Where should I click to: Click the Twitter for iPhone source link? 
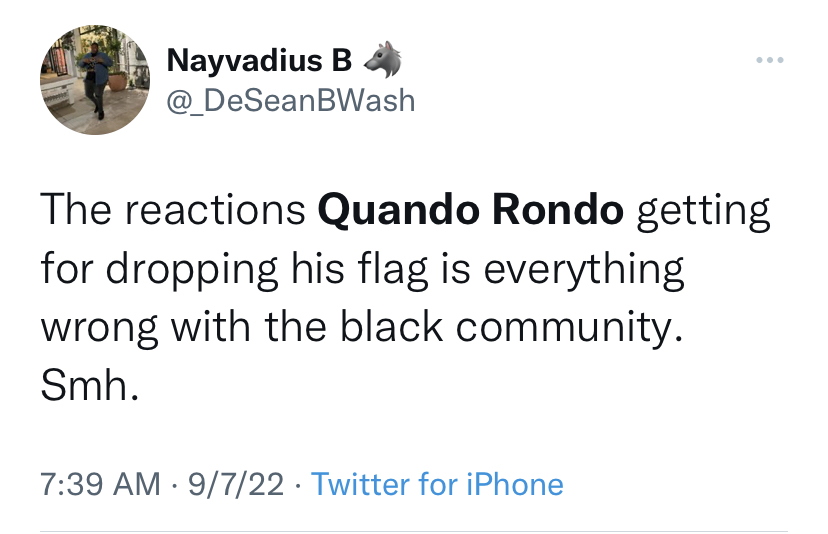click(x=437, y=485)
